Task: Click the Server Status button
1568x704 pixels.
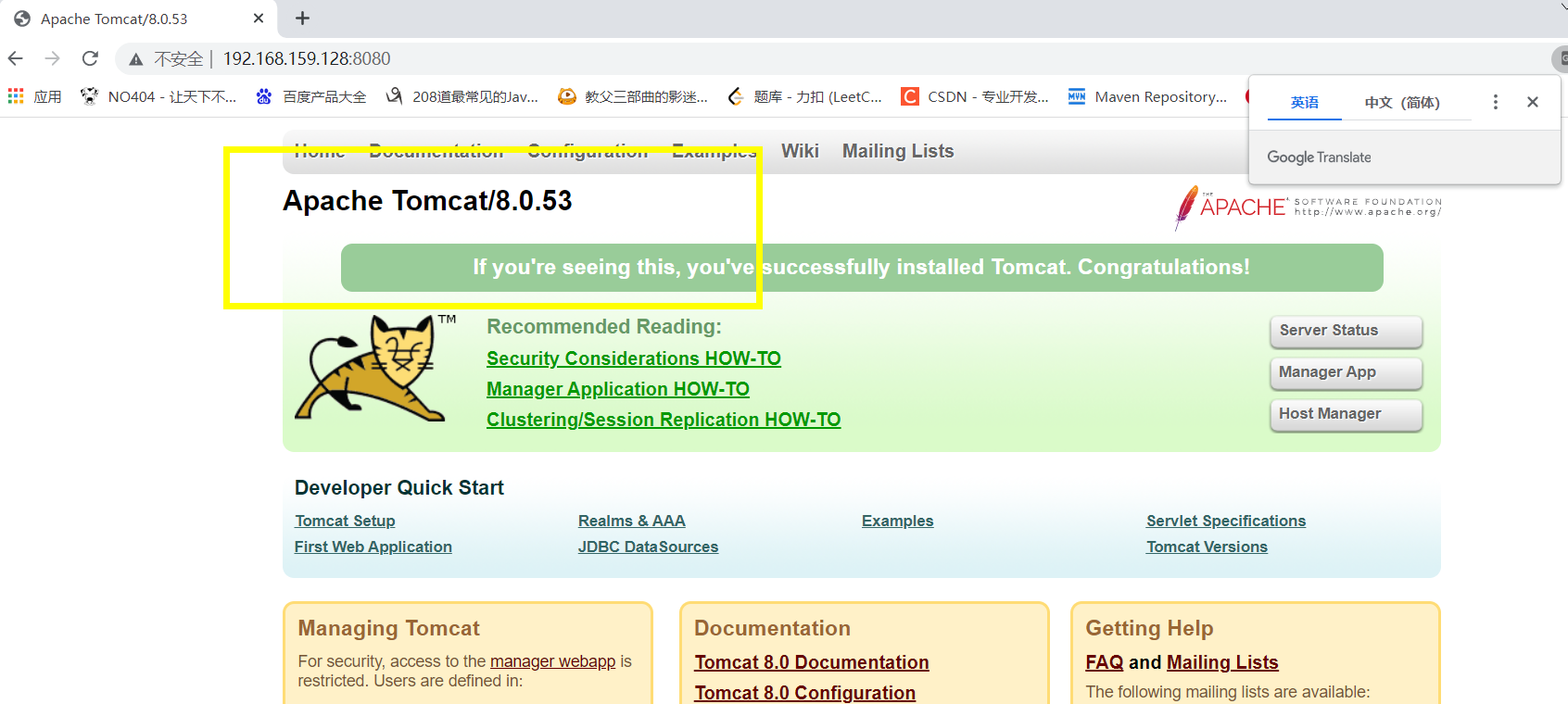Action: click(x=1346, y=331)
